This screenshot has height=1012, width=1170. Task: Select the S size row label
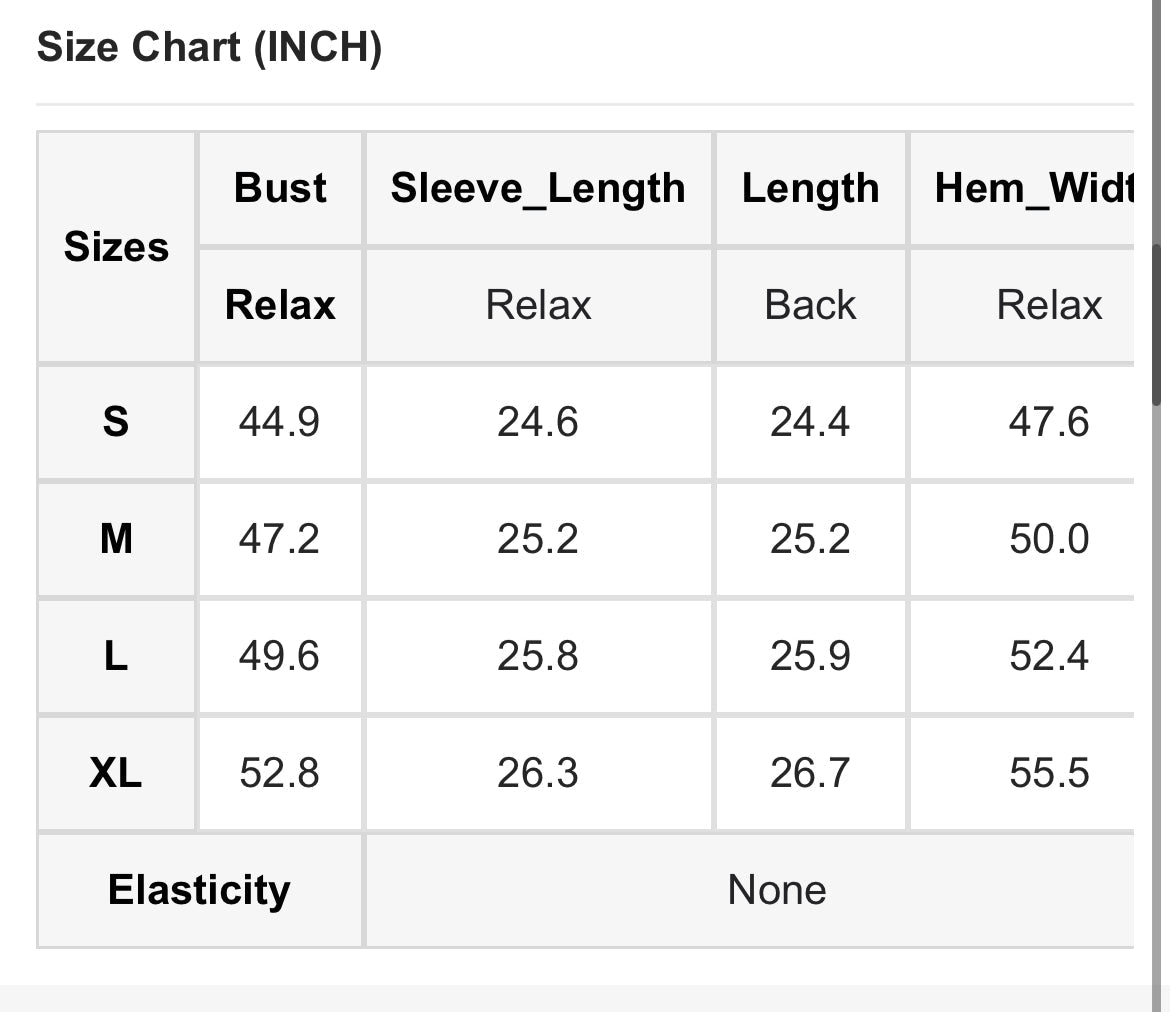116,422
